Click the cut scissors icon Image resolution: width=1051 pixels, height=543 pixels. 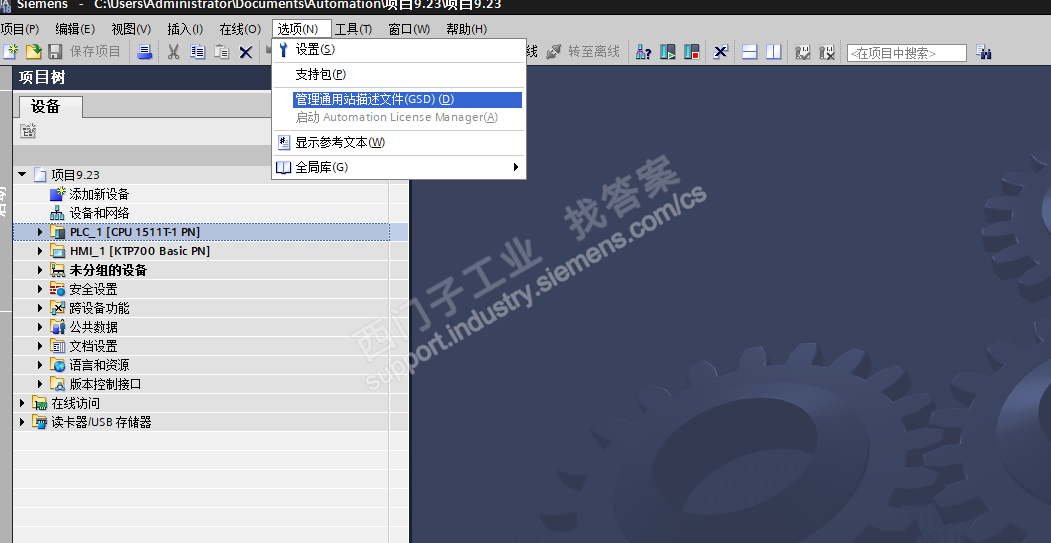click(174, 52)
